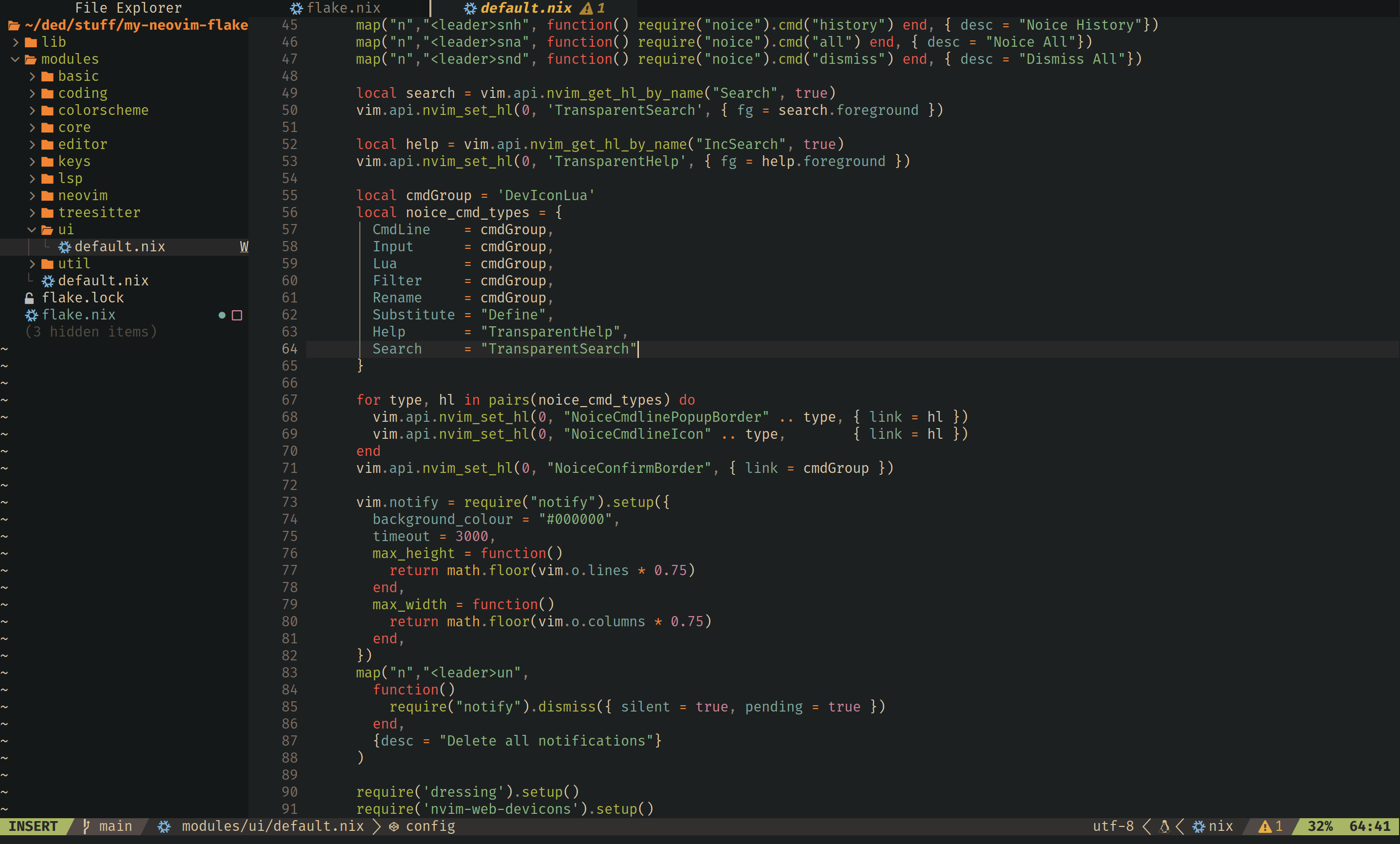Click the nix gear icon beside flake.nix in tree

[31, 315]
